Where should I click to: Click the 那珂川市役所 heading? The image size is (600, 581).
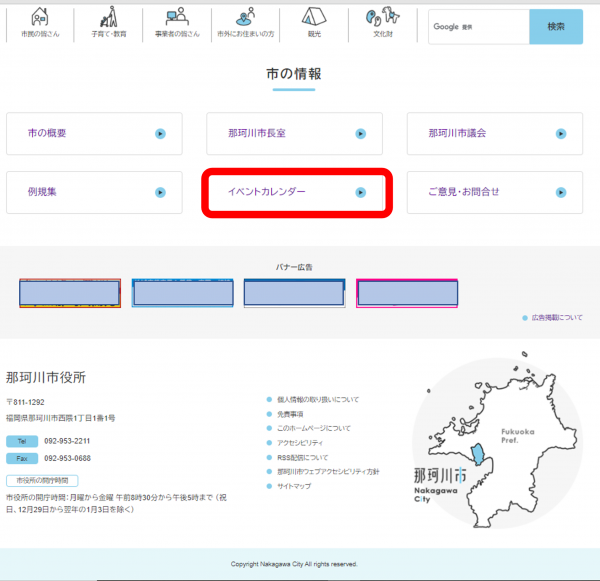[46, 377]
